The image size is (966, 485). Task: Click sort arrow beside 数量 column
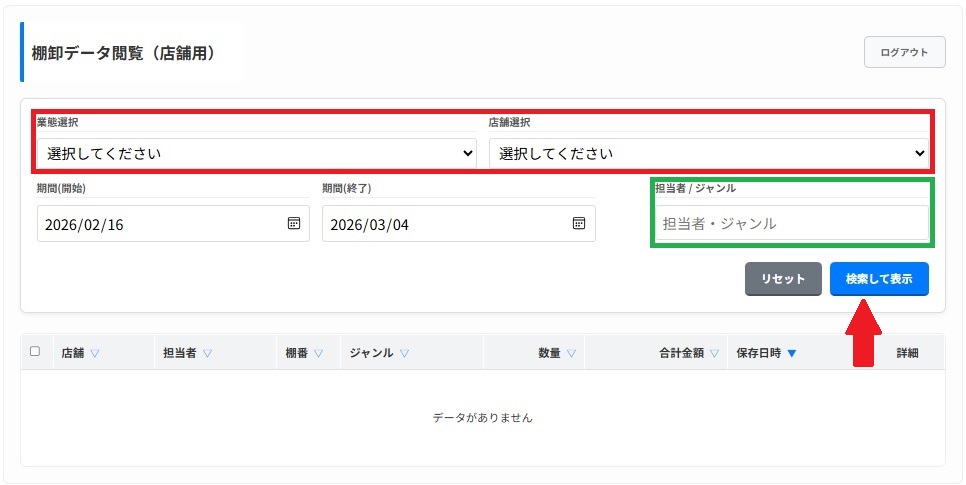(x=571, y=353)
